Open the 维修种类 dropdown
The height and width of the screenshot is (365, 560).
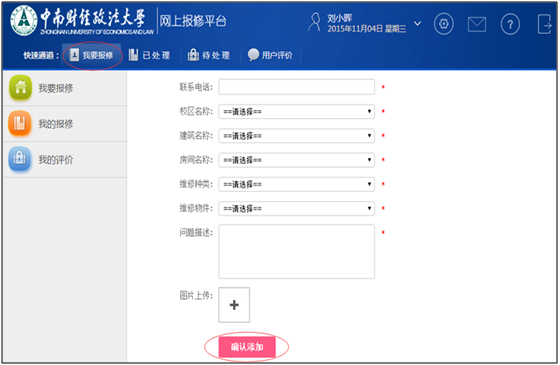pos(296,184)
